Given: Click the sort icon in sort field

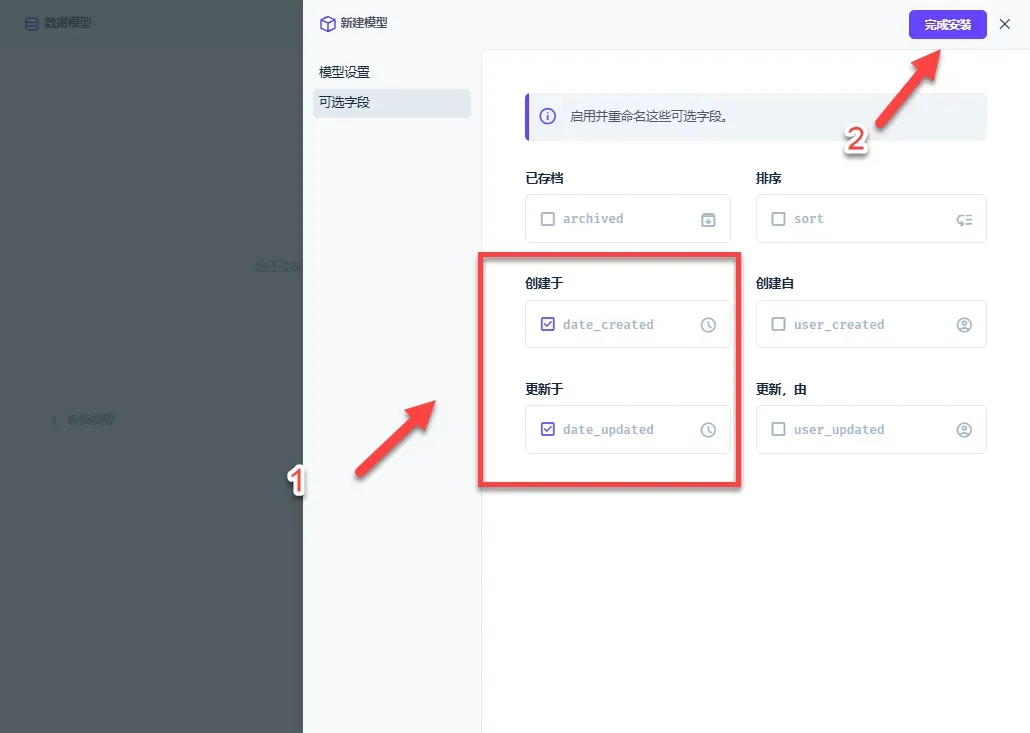Looking at the screenshot, I should tap(964, 220).
